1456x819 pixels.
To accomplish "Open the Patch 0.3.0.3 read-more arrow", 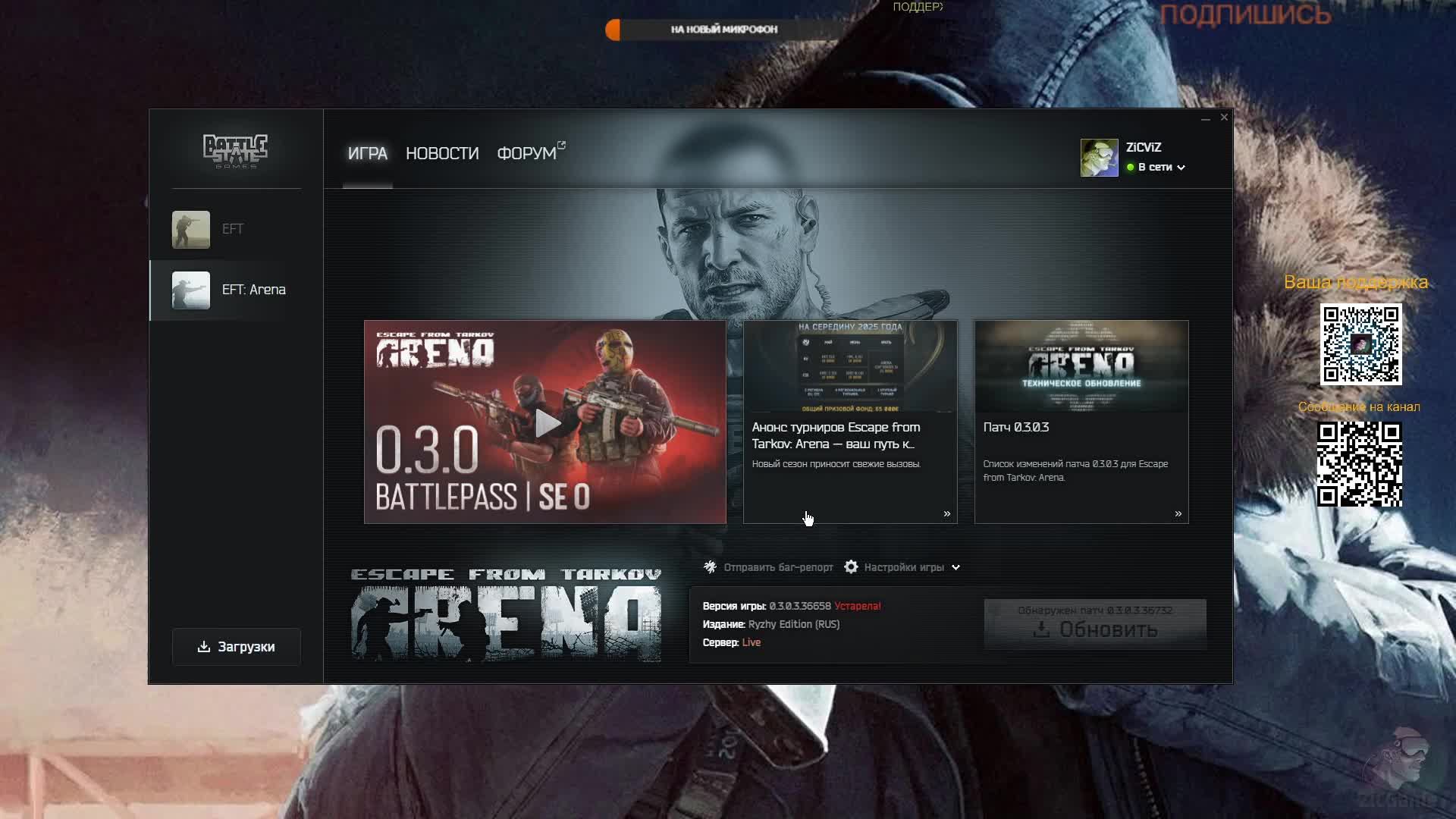I will click(1178, 514).
